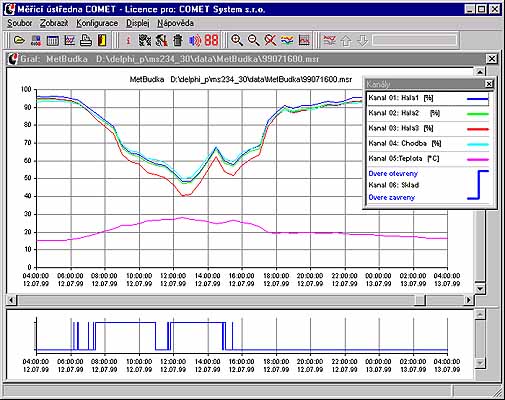Image resolution: width=505 pixels, height=400 pixels.
Task: Click the horizontal scrollbar right arrow
Action: tap(469, 300)
